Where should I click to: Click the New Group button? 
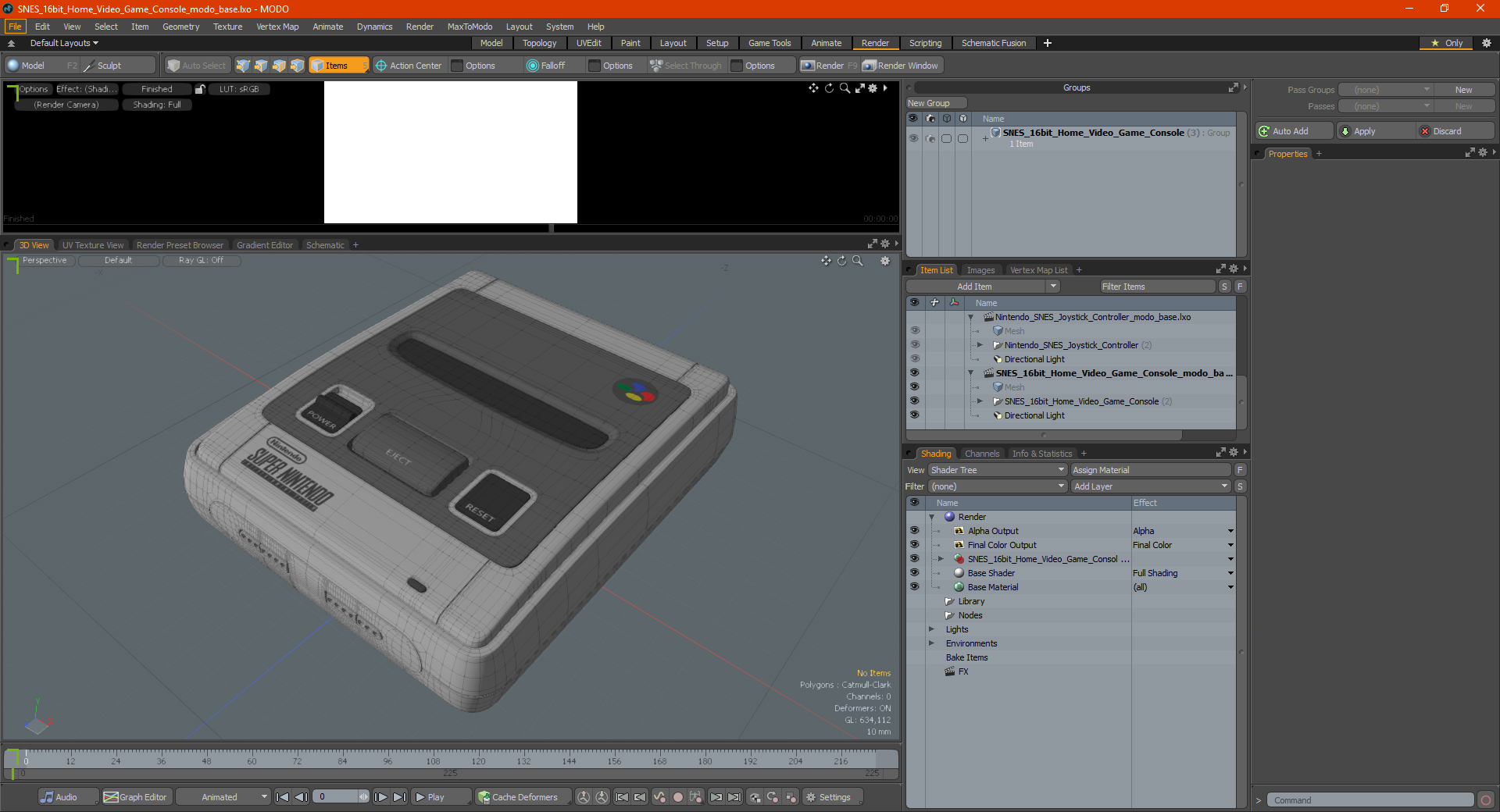(936, 103)
